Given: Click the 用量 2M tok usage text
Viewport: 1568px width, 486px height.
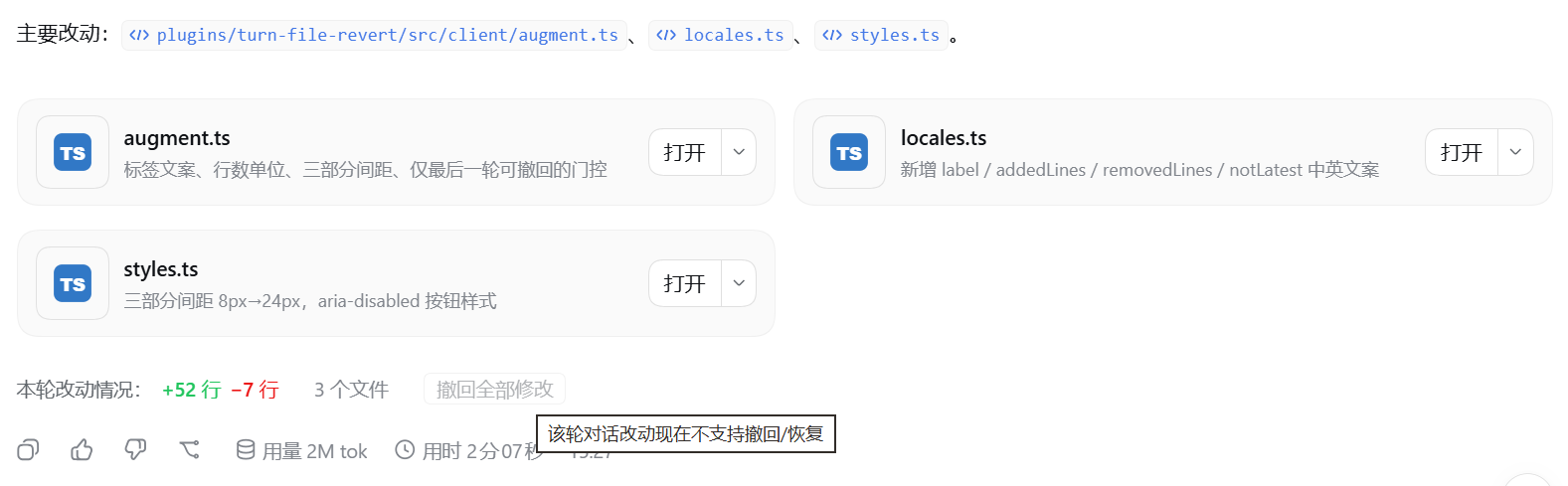Looking at the screenshot, I should pyautogui.click(x=314, y=451).
